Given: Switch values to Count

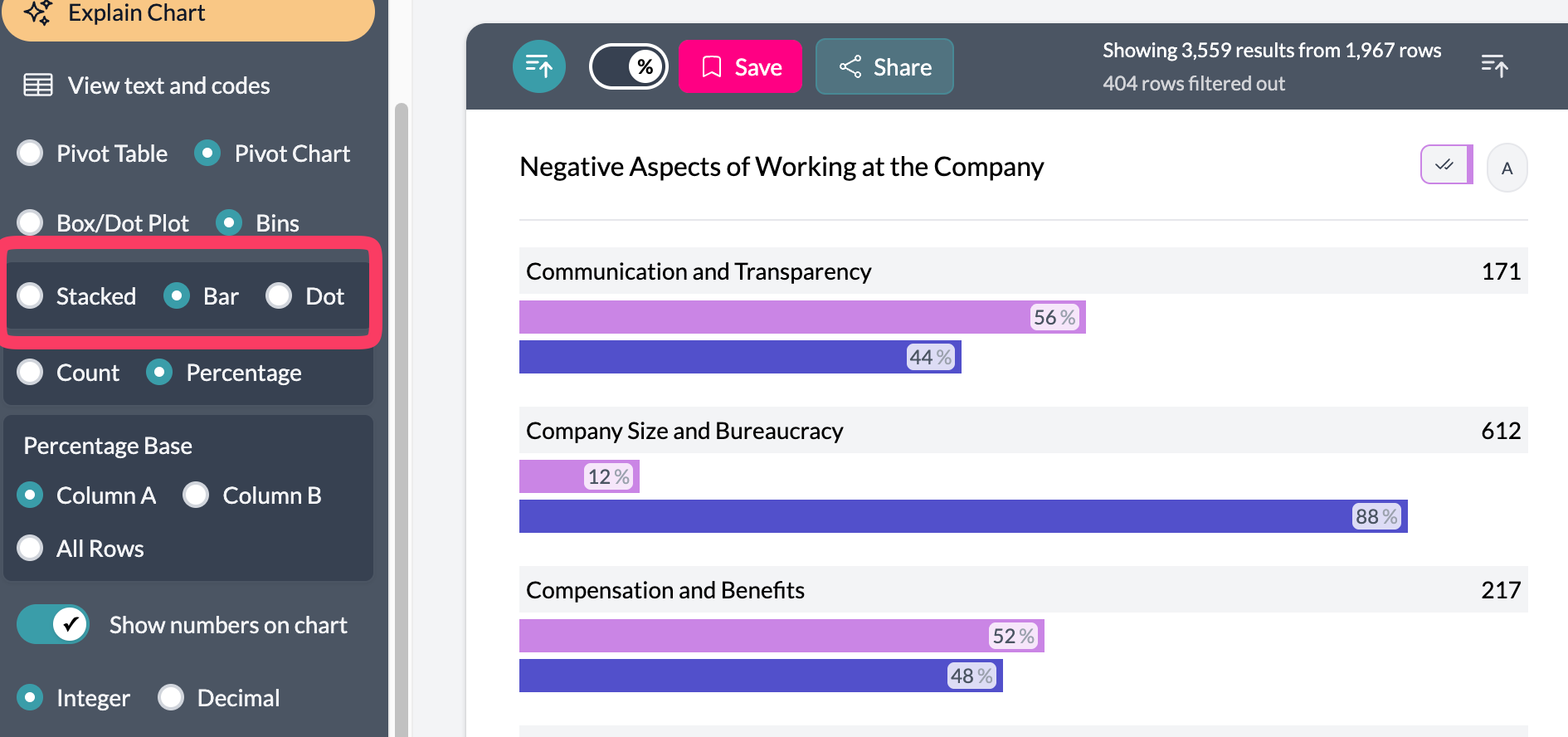Looking at the screenshot, I should (x=31, y=373).
